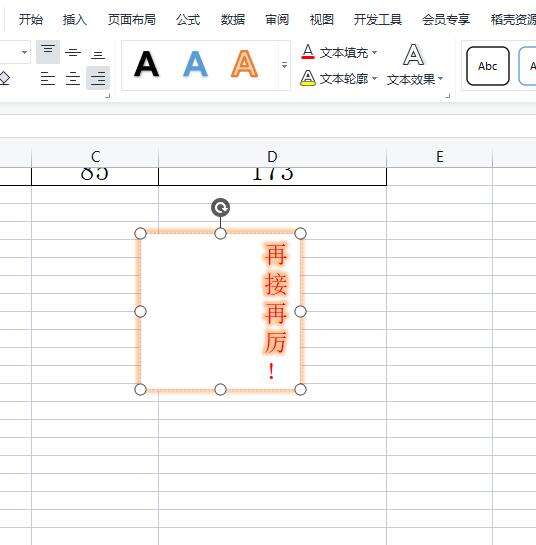Apply the orange outline WordArt style
The image size is (536, 545).
pos(244,64)
